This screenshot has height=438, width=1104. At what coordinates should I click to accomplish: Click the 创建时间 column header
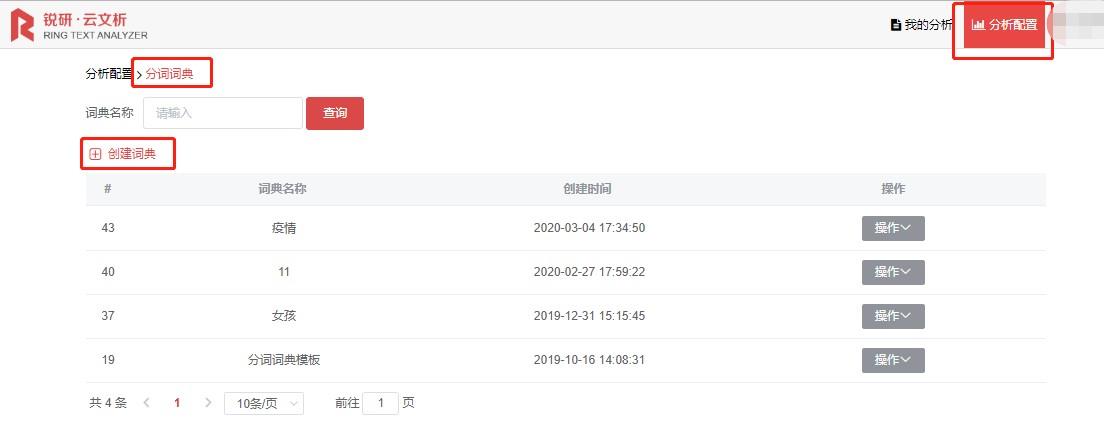click(x=587, y=189)
